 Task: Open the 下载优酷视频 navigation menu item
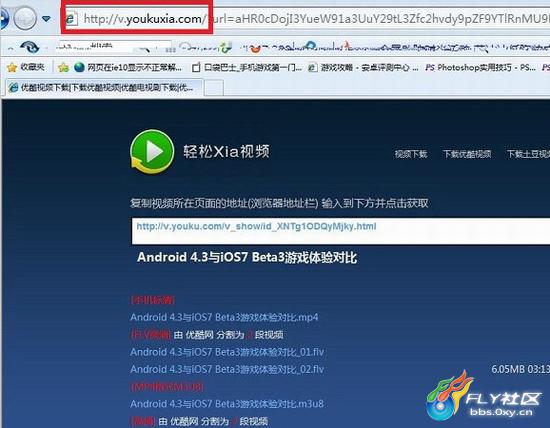pyautogui.click(x=467, y=154)
